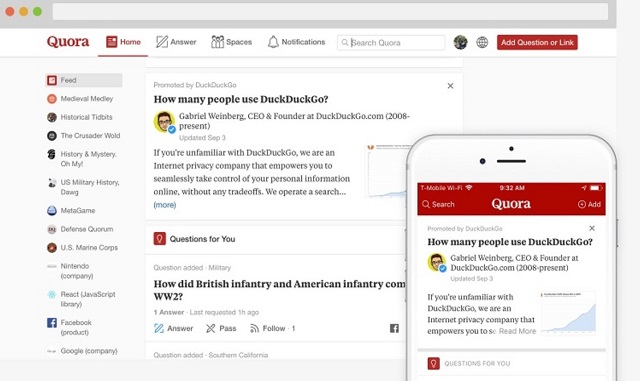Image resolution: width=640 pixels, height=381 pixels.
Task: Share question via Facebook icon
Action: [394, 328]
